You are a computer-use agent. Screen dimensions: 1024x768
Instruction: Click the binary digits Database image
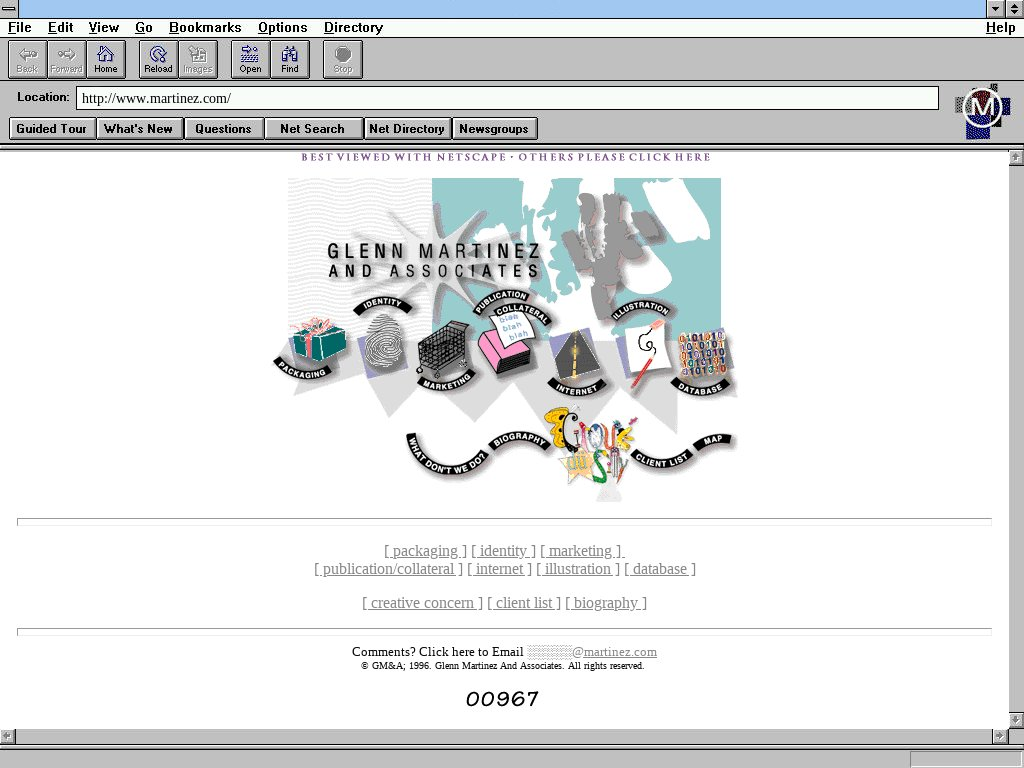click(704, 355)
